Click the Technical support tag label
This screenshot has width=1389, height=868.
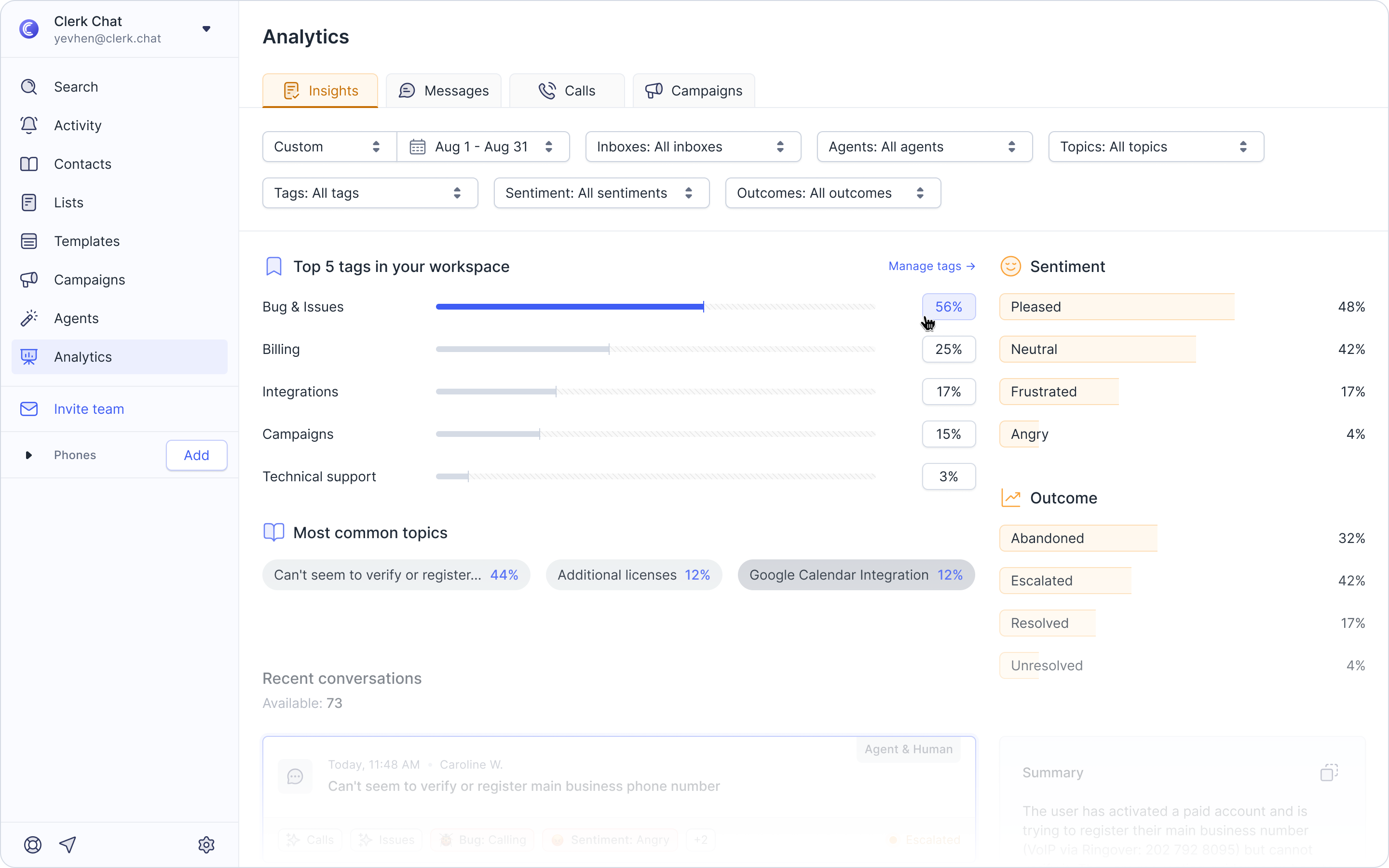pyautogui.click(x=319, y=476)
